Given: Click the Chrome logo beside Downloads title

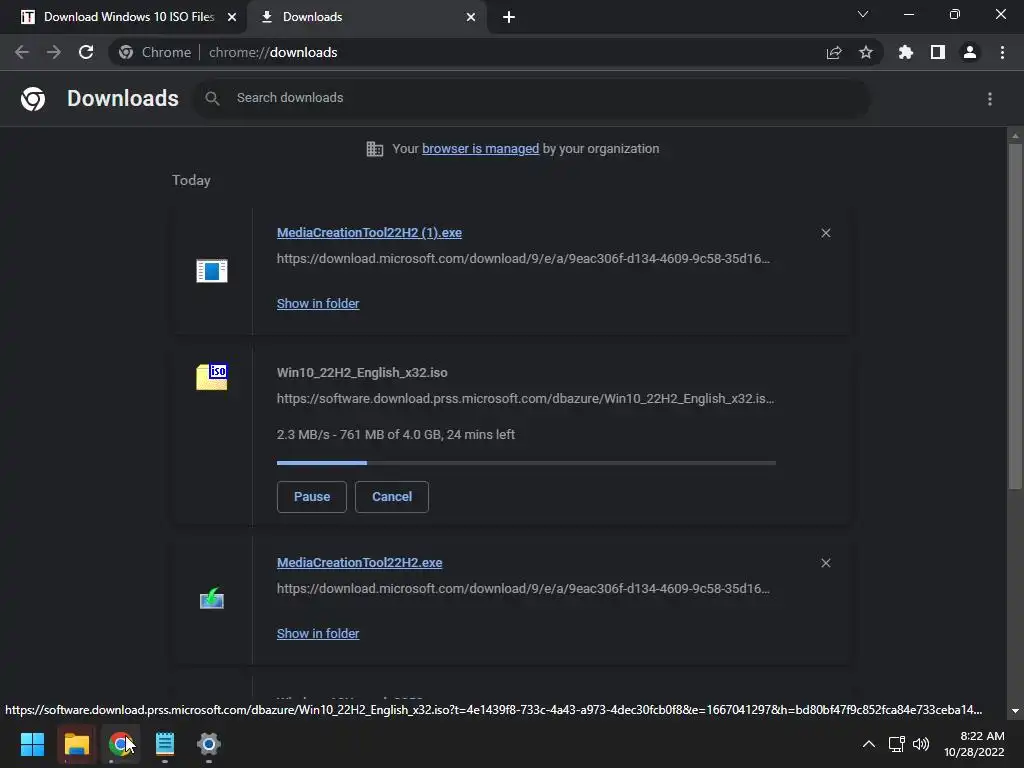Looking at the screenshot, I should click(x=33, y=99).
